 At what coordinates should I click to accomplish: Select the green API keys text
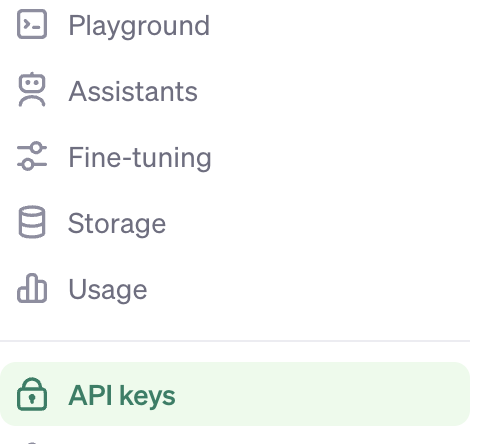(122, 396)
